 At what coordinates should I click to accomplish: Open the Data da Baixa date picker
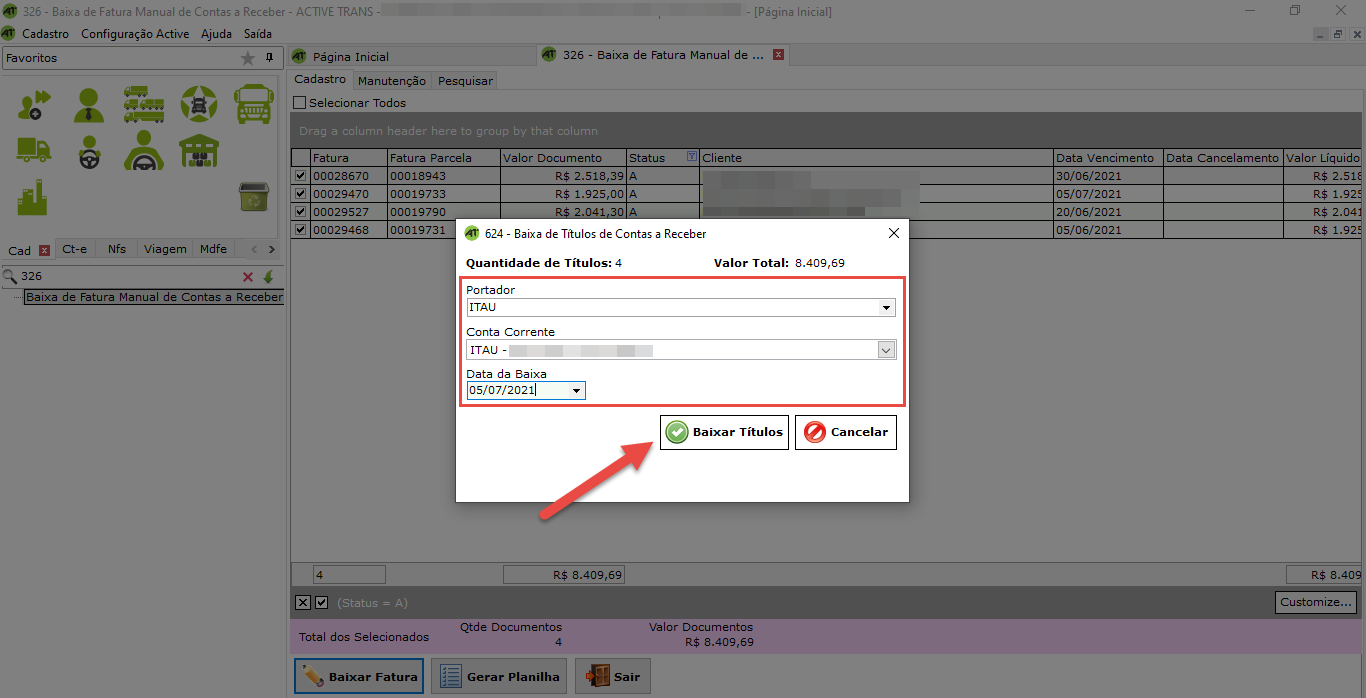577,391
